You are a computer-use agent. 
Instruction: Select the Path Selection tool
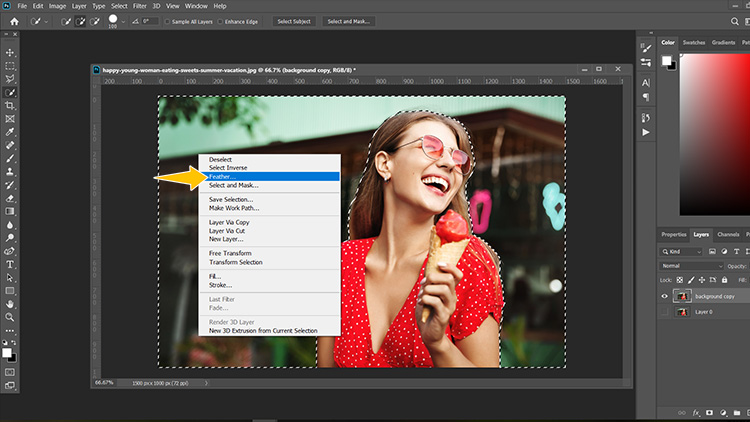(10, 278)
